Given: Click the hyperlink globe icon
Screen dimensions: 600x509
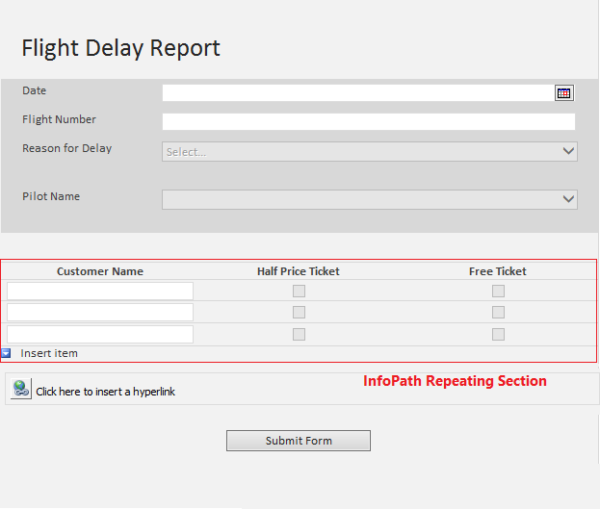Looking at the screenshot, I should 21,390.
